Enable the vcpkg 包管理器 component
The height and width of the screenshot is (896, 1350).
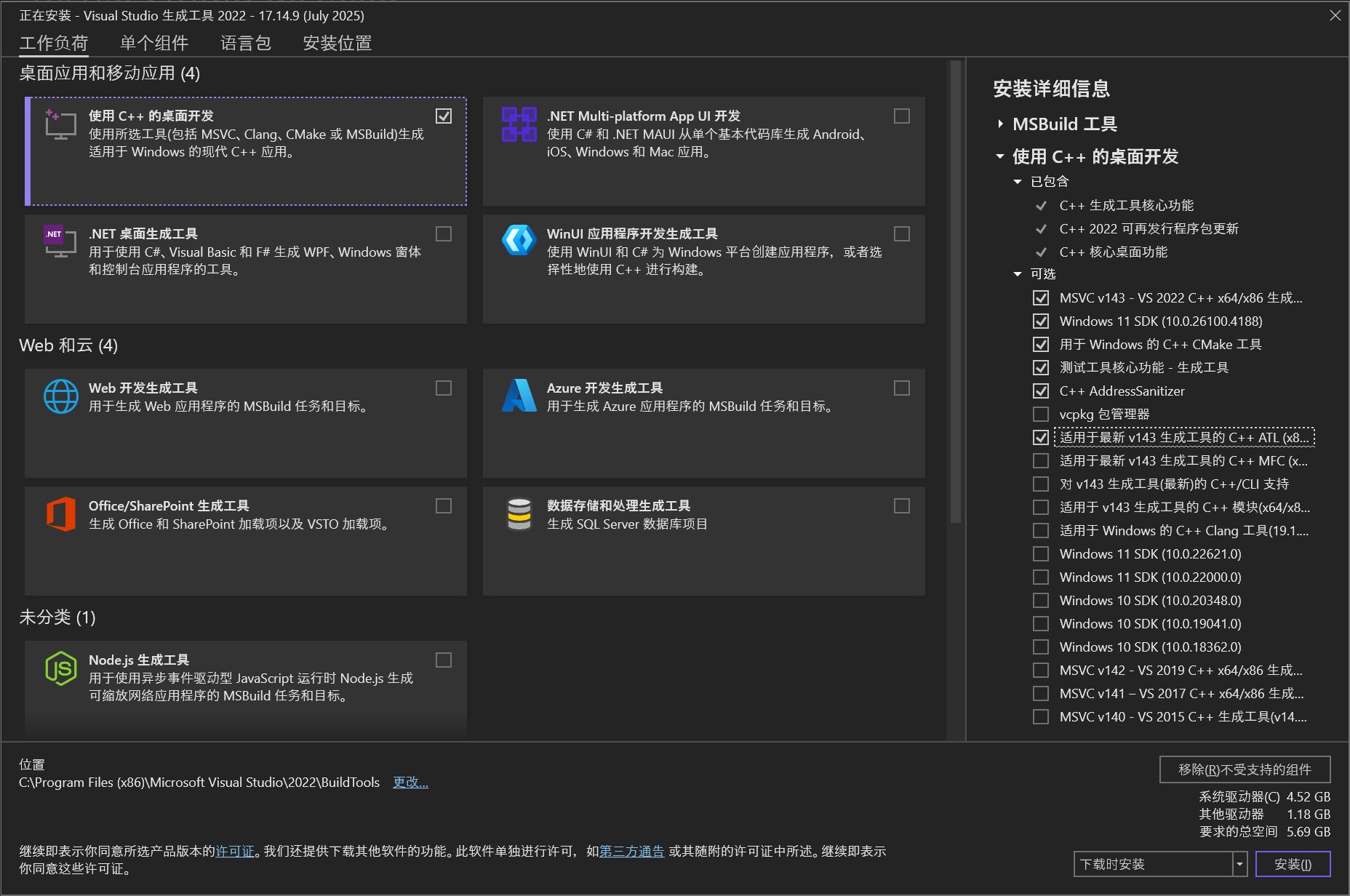coord(1041,415)
